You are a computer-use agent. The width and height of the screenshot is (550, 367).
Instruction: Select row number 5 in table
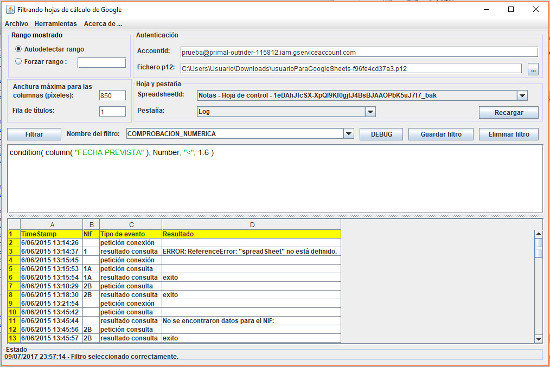[x=14, y=269]
